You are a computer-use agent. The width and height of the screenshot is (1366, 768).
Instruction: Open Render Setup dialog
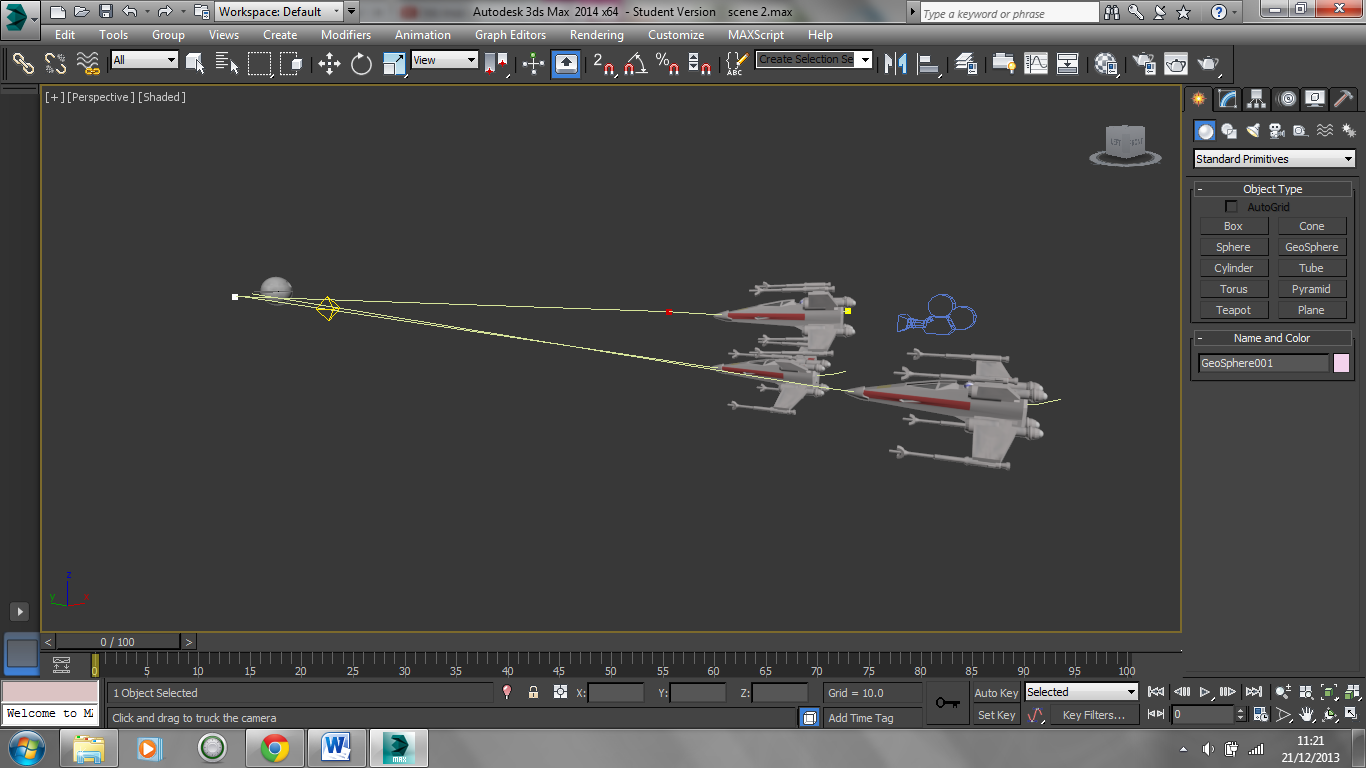(x=1143, y=63)
